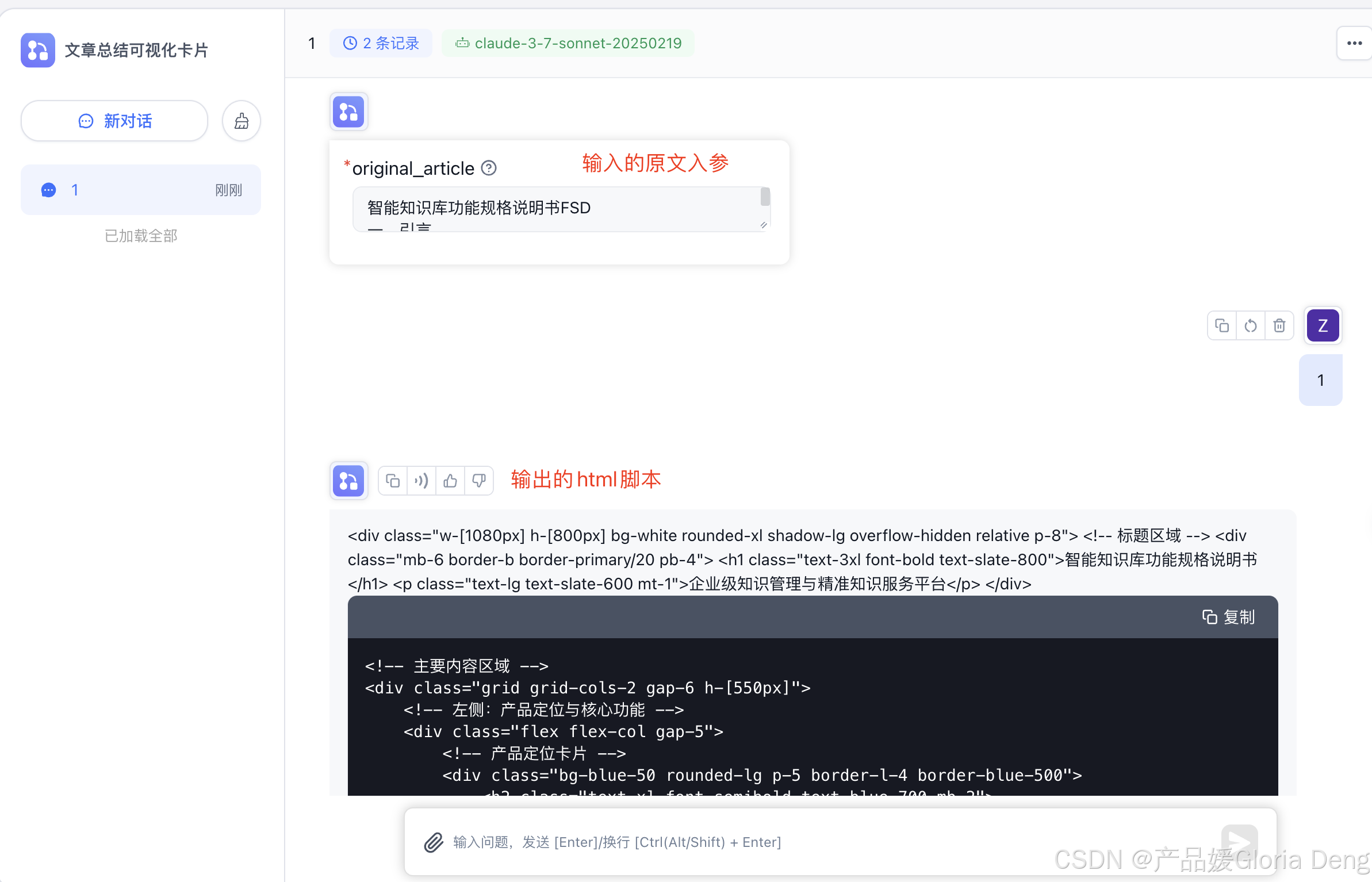Click the paperclip attachment icon

(434, 842)
